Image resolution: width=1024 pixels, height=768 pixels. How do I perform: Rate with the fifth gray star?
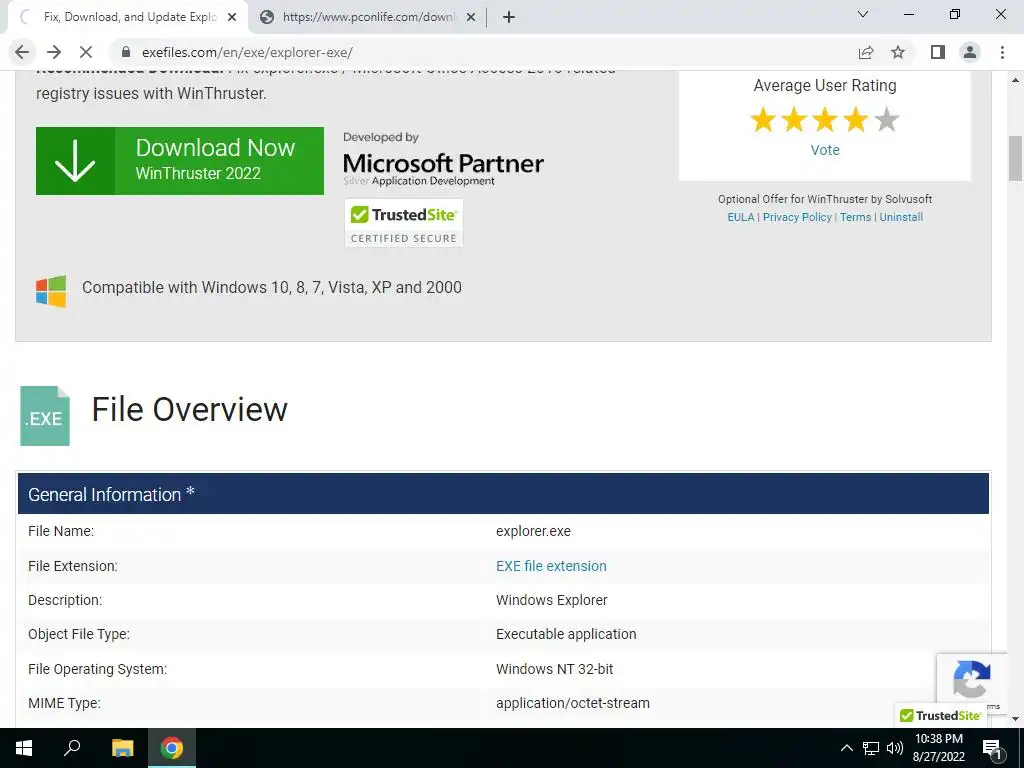(x=887, y=120)
